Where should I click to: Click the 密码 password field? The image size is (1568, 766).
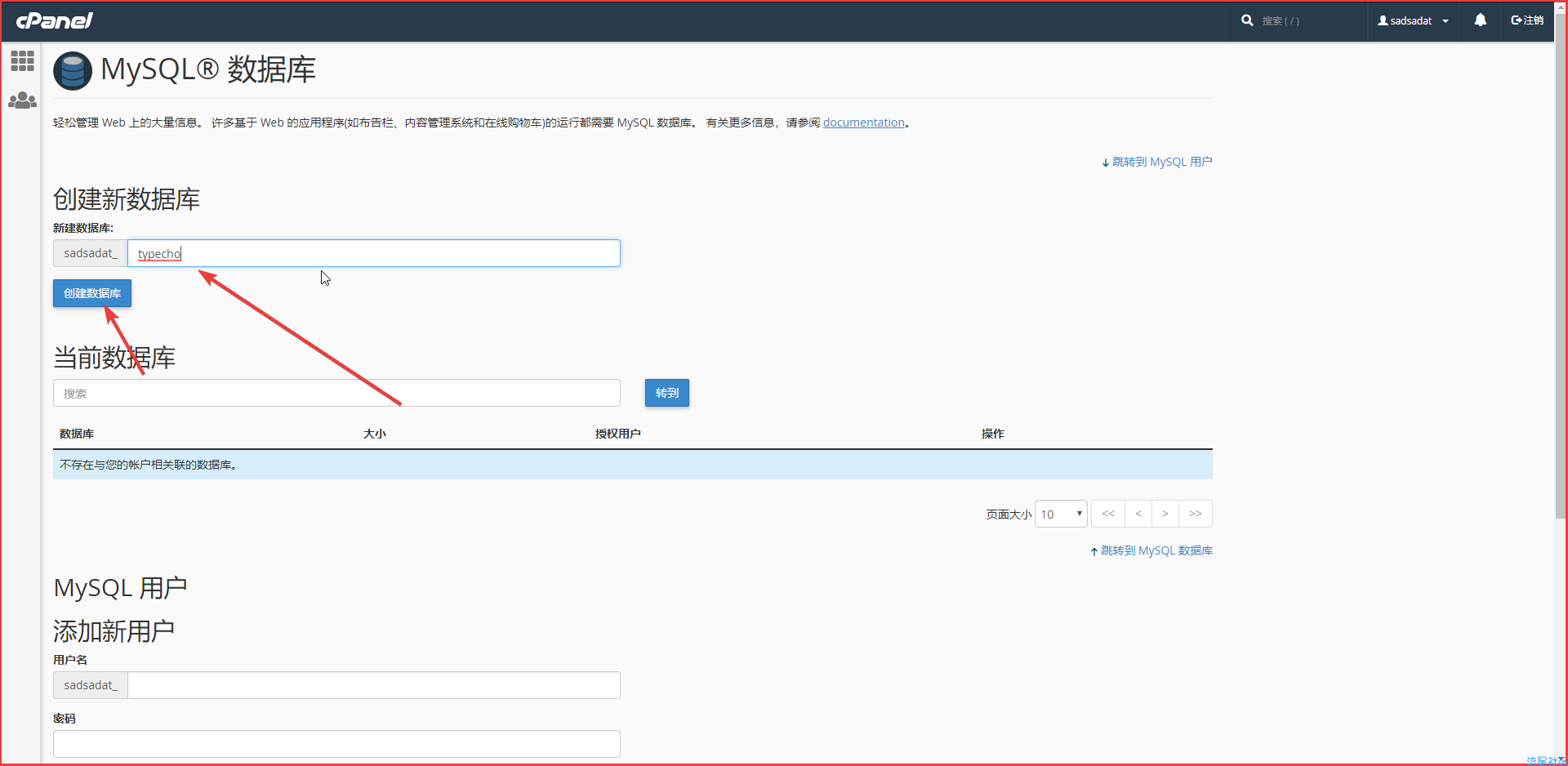(x=336, y=744)
